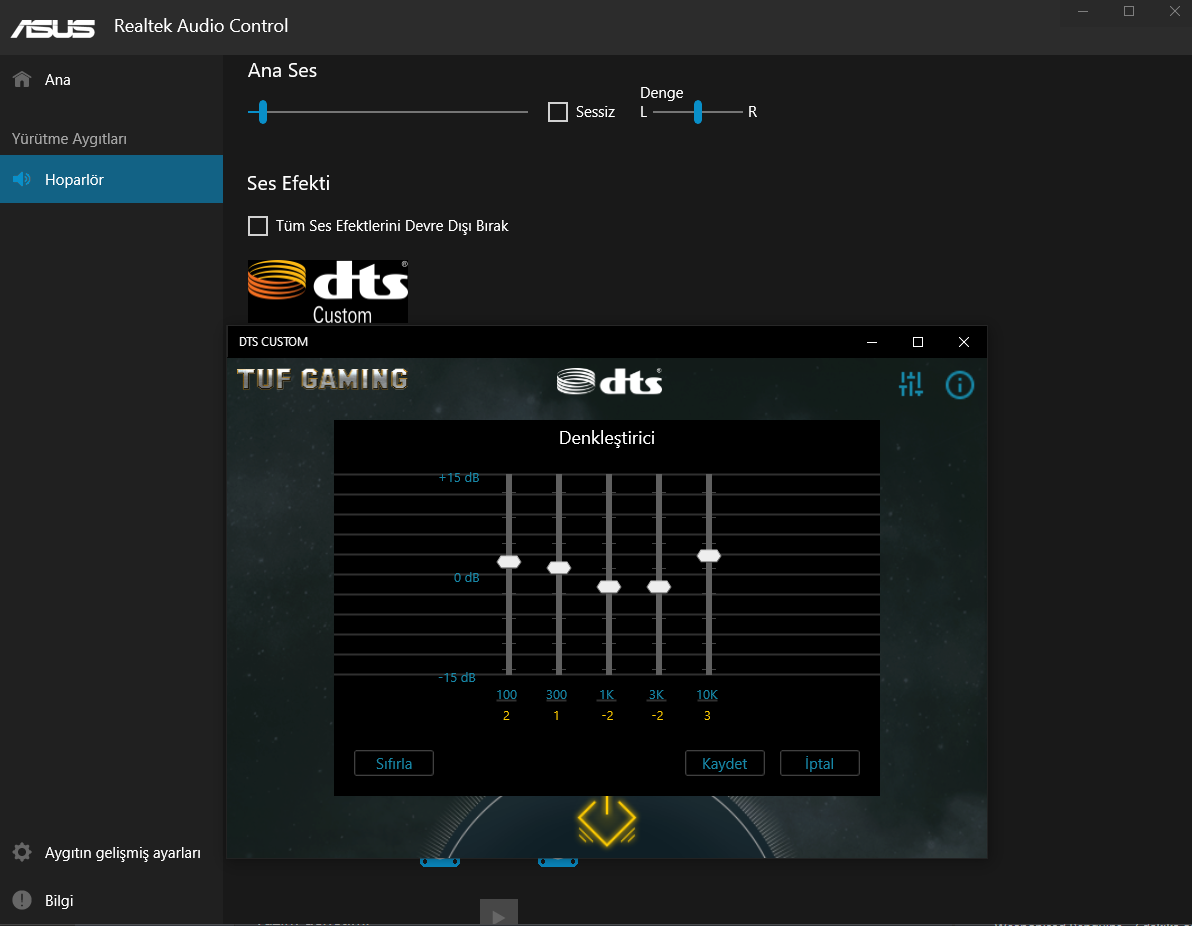1192x926 pixels.
Task: Click the -15 dB scale label
Action: point(457,677)
